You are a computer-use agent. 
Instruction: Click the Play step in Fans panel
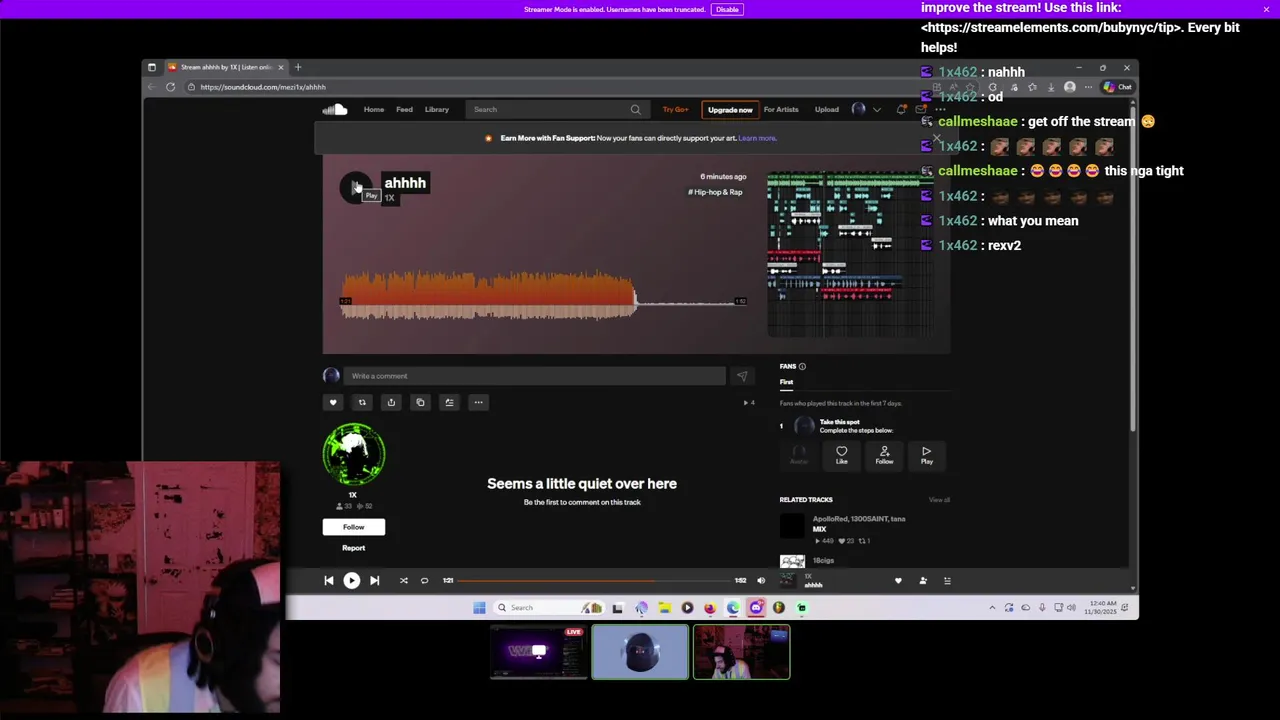926,455
